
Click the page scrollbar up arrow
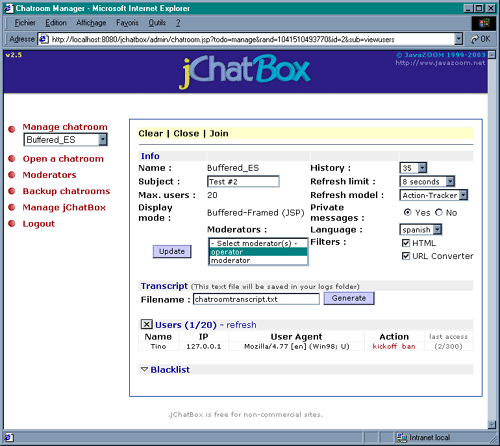[x=492, y=54]
